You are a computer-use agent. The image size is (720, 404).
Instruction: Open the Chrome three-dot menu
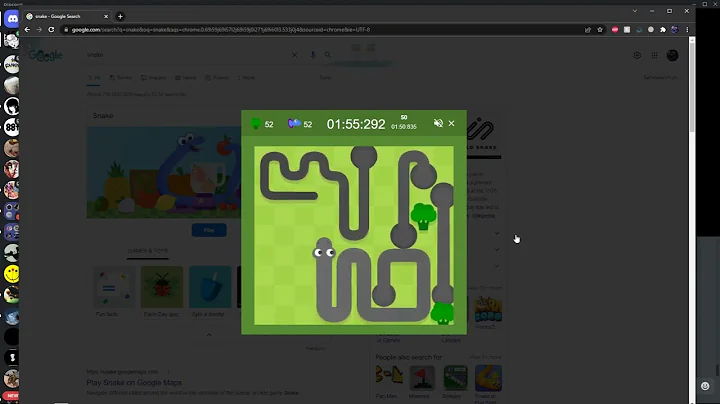click(x=687, y=29)
